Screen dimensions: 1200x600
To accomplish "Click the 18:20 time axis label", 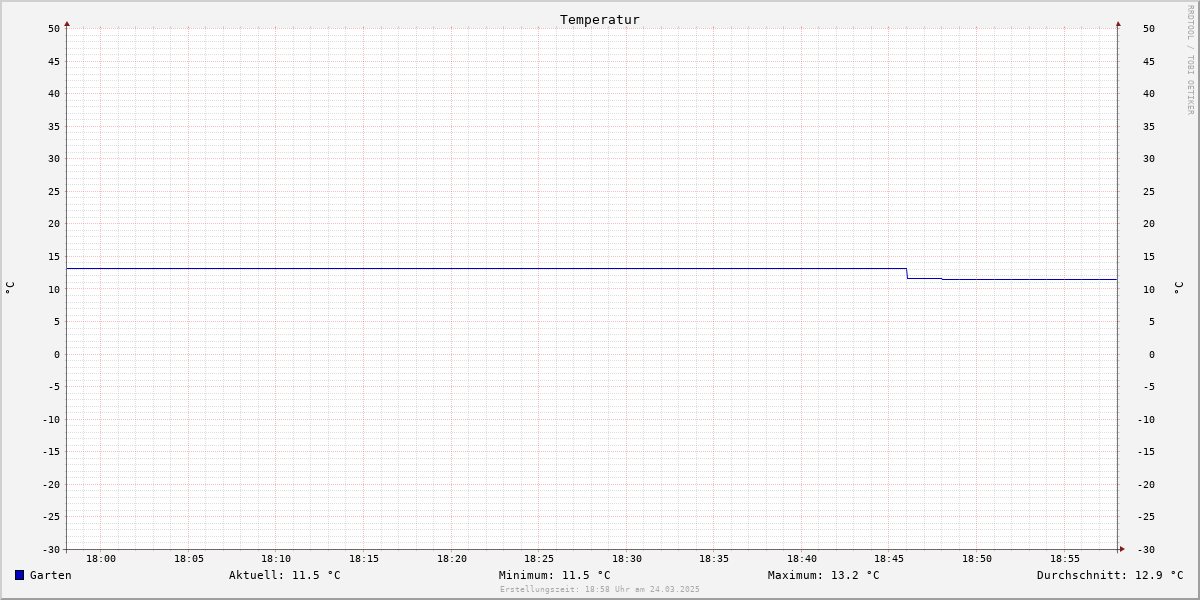I will point(452,558).
